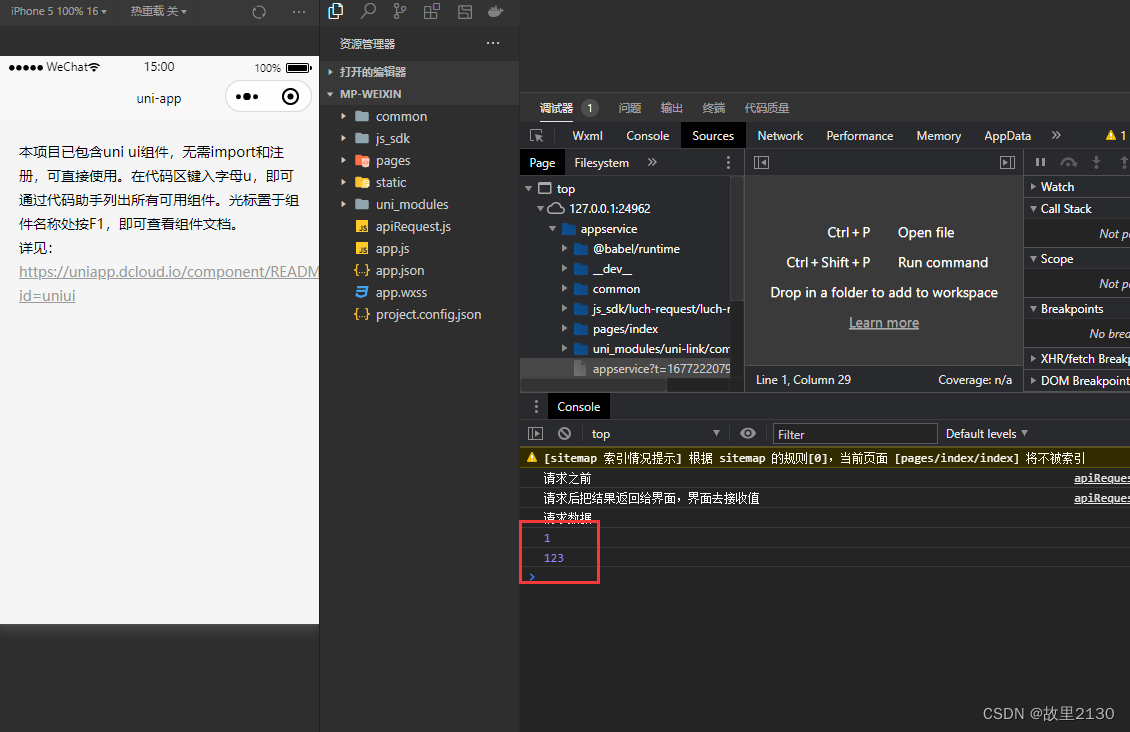1130x732 pixels.
Task: Click the Explorer files icon in activity bar
Action: coord(335,12)
